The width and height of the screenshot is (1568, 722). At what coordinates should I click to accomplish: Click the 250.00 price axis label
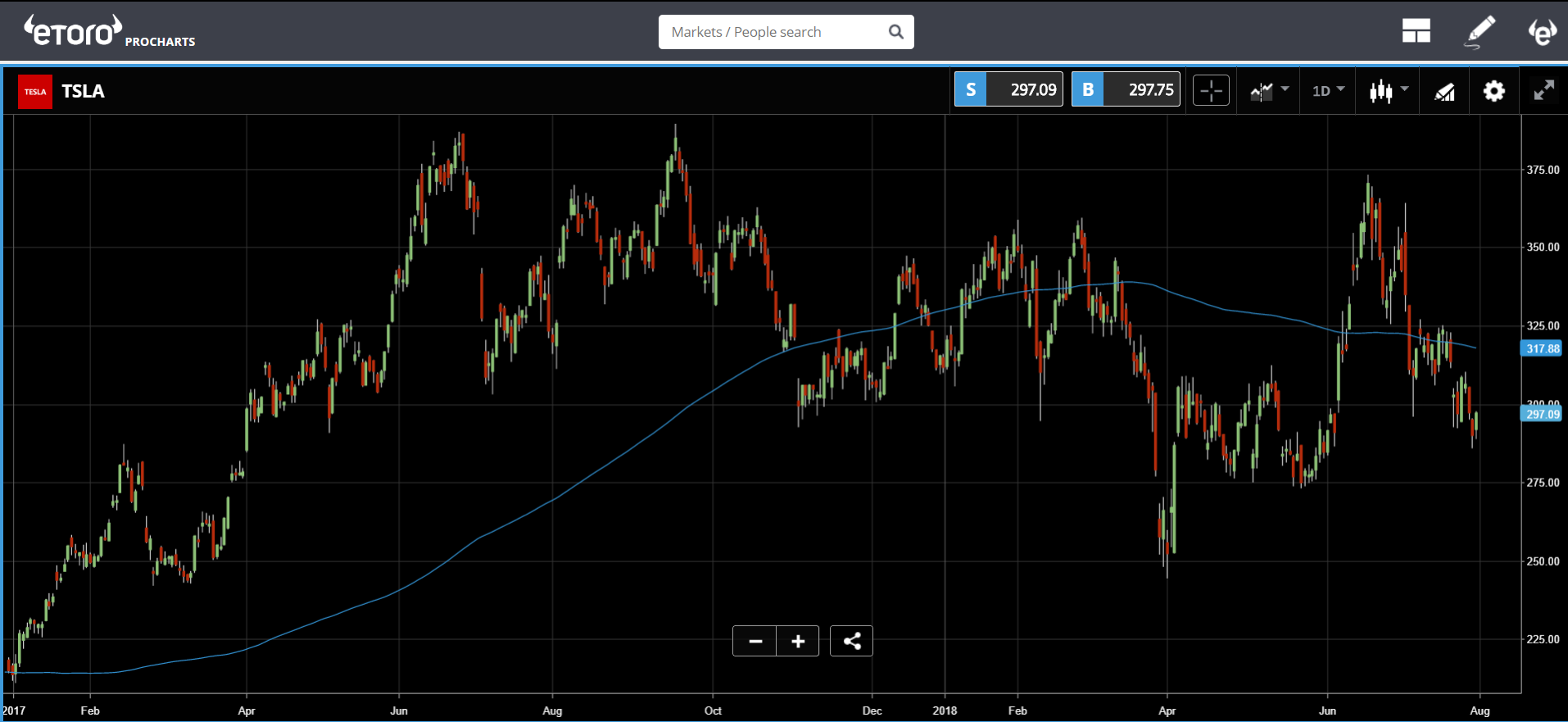coord(1543,561)
